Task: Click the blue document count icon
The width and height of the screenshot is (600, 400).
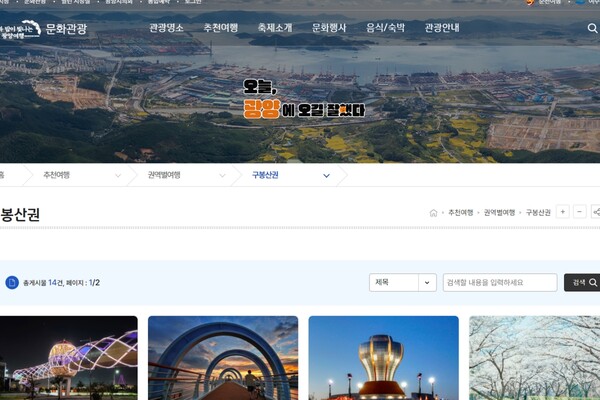Action: pos(12,282)
